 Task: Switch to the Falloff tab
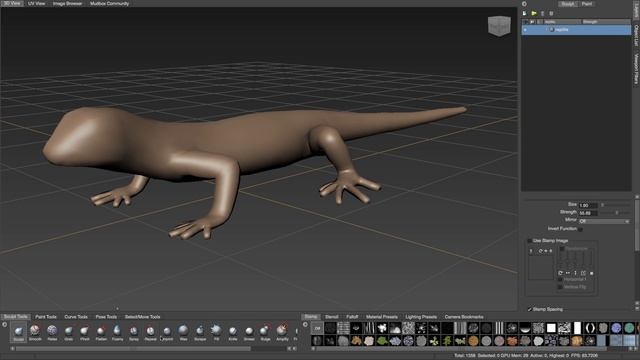[352, 317]
